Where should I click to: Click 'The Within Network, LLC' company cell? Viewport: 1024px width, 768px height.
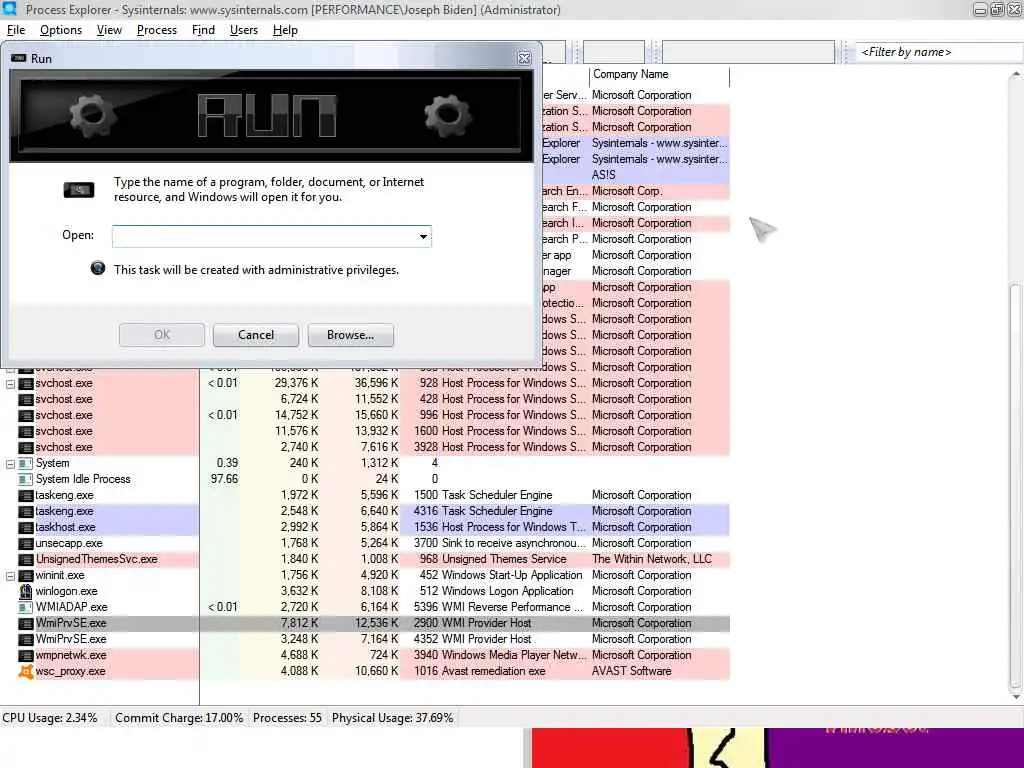pos(652,560)
